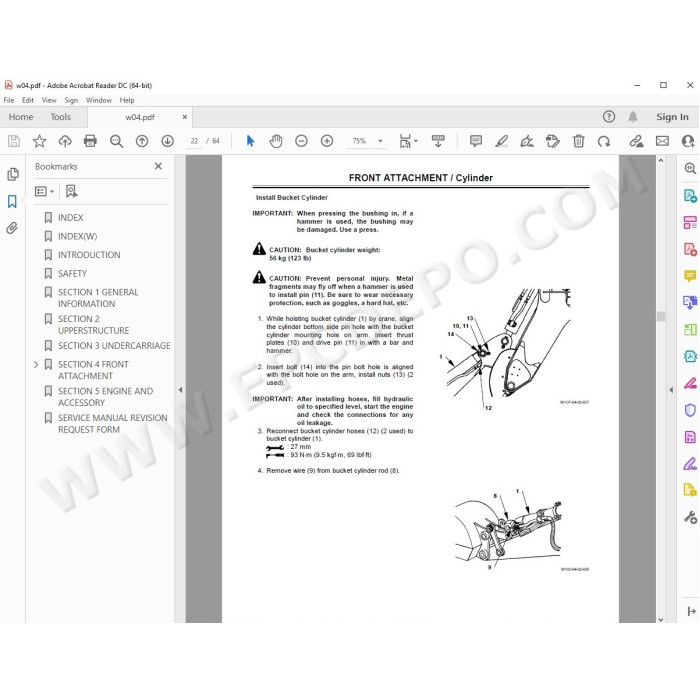Image resolution: width=700 pixels, height=700 pixels.
Task: Open SECTION 3 UNDERCARRIAGE bookmark
Action: click(114, 346)
